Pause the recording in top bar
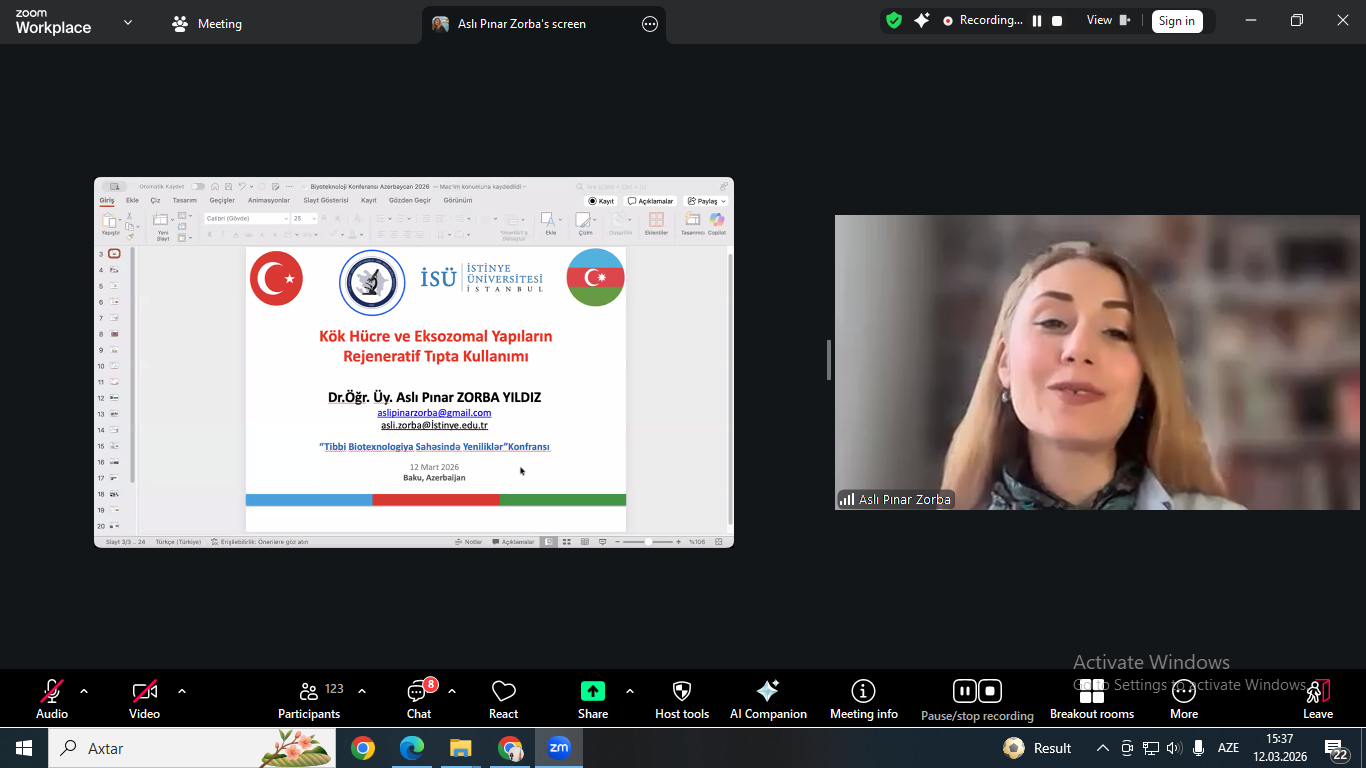The width and height of the screenshot is (1366, 768). coord(1037,21)
